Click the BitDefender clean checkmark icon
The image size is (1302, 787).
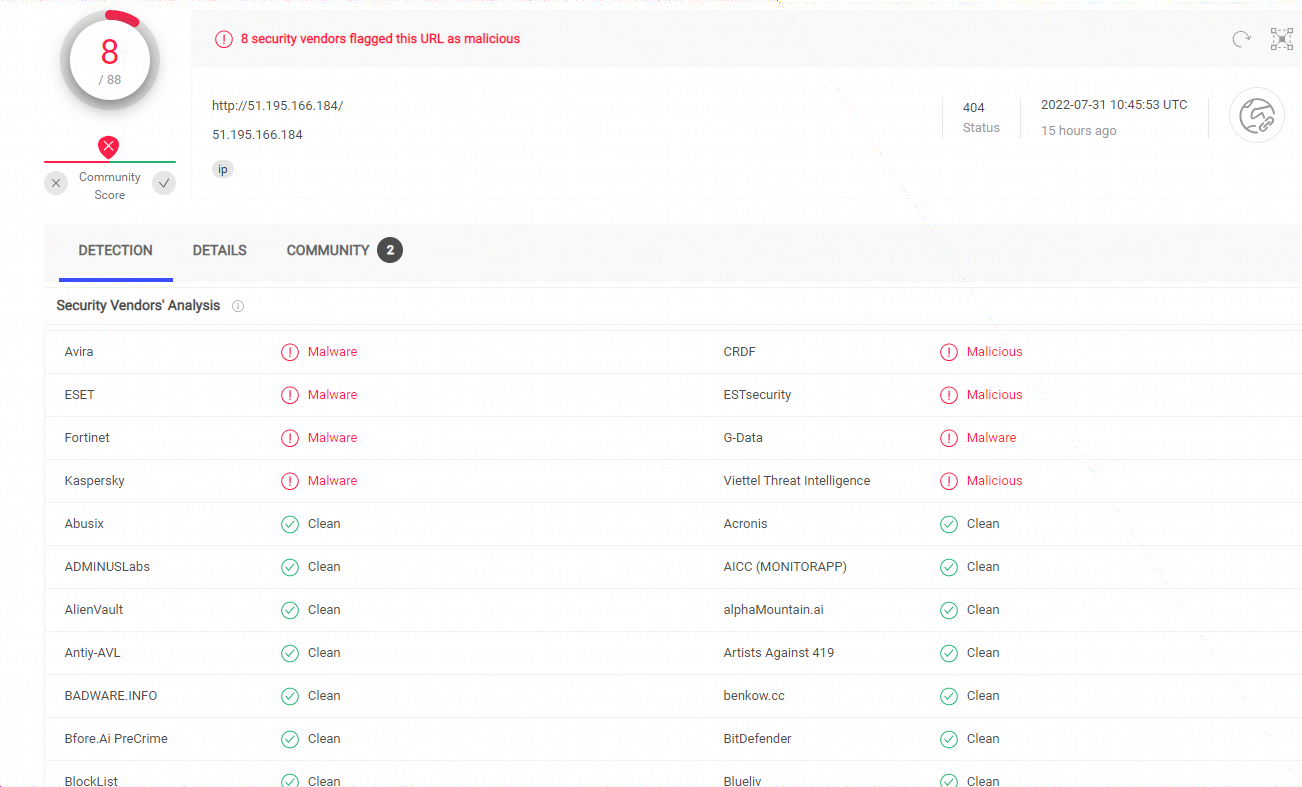(949, 739)
